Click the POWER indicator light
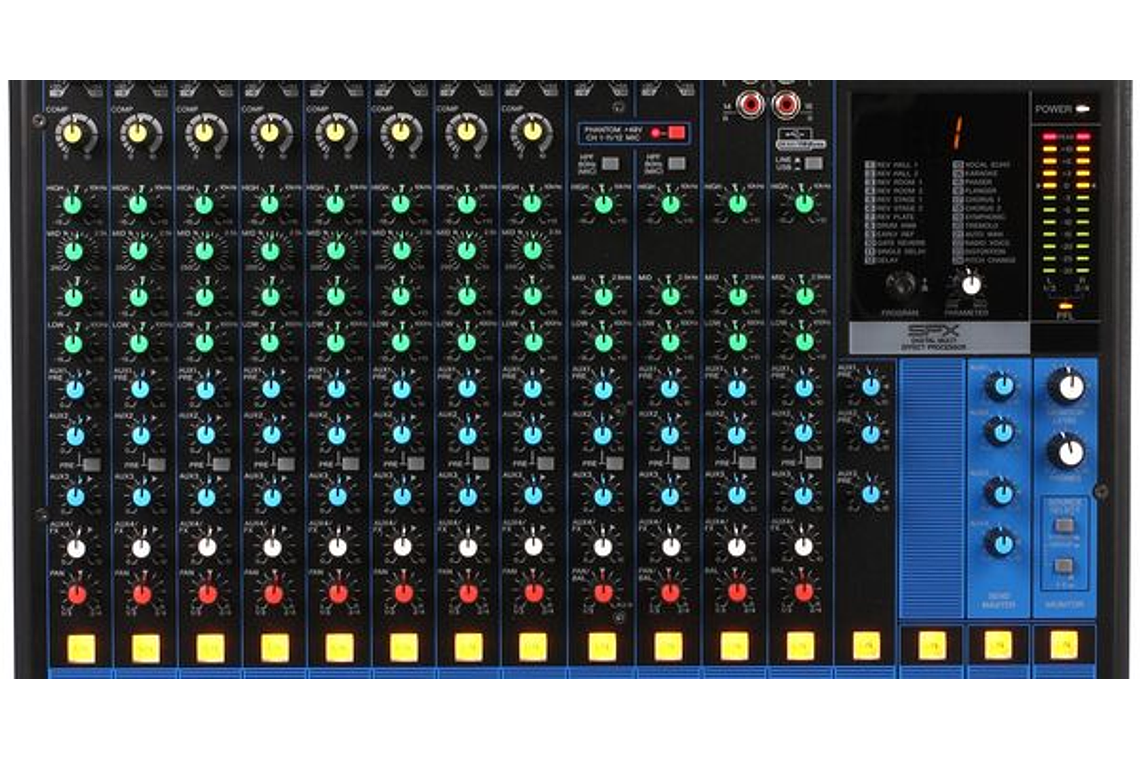1140x760 pixels. coord(1082,109)
